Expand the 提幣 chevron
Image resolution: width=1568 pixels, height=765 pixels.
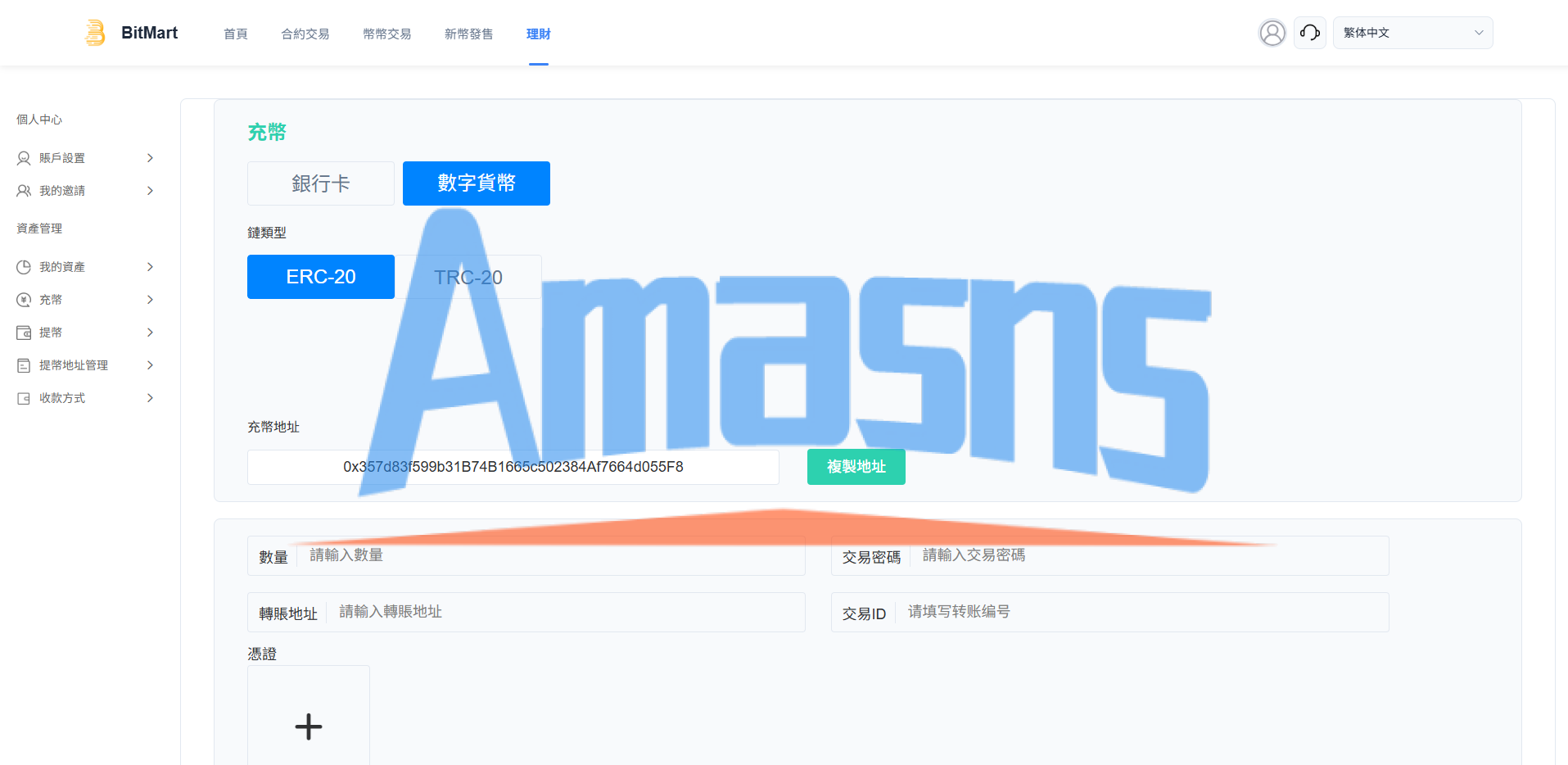coord(150,333)
